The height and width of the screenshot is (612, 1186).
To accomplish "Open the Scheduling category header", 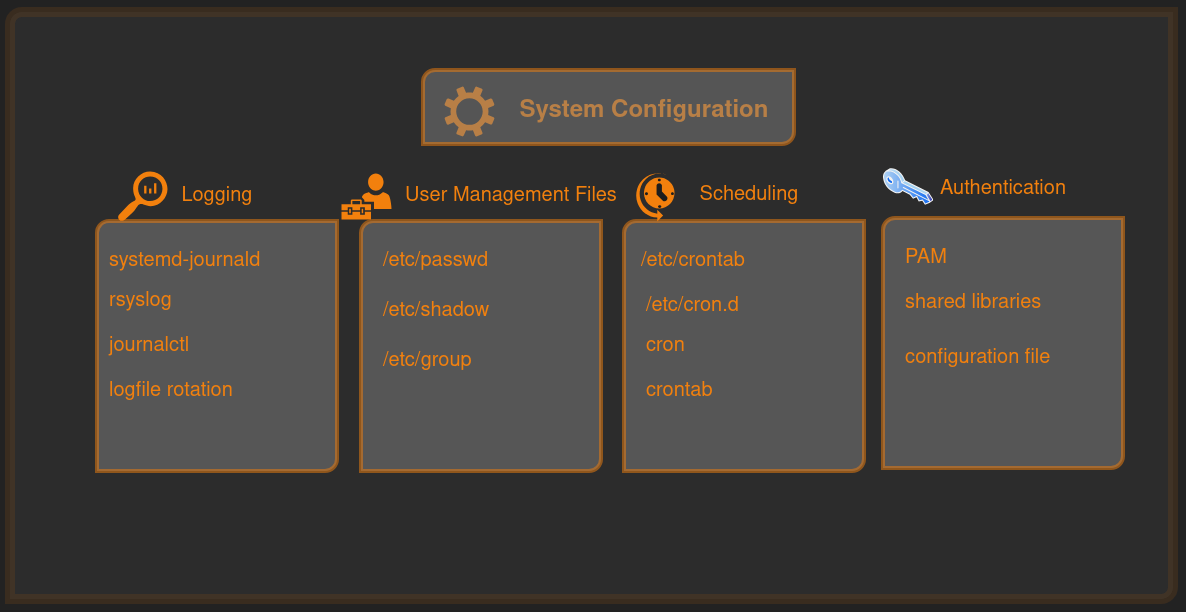I will [x=748, y=193].
